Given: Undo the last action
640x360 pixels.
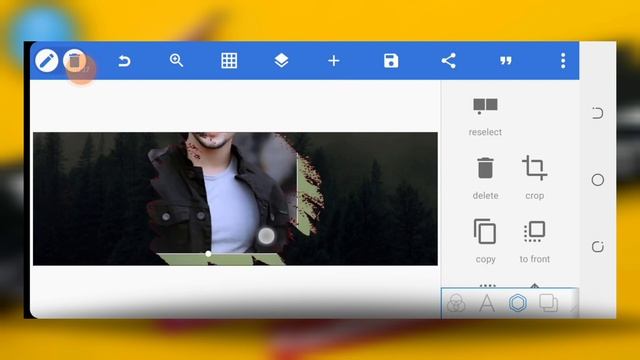Looking at the screenshot, I should click(x=124, y=61).
